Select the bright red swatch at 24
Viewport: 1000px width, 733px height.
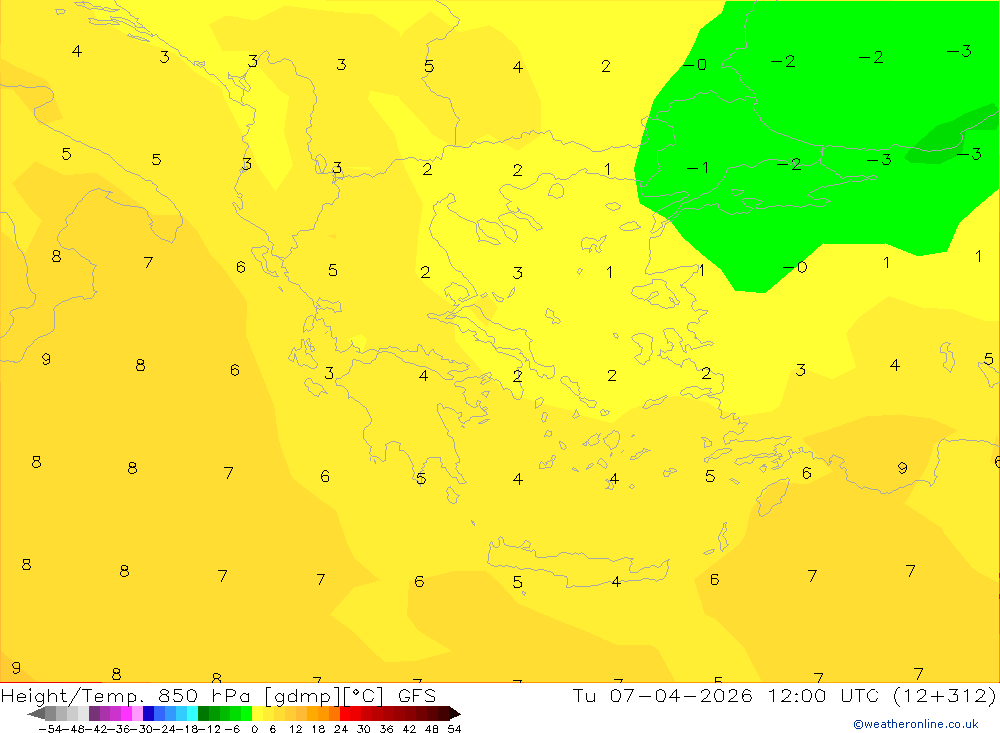(345, 713)
